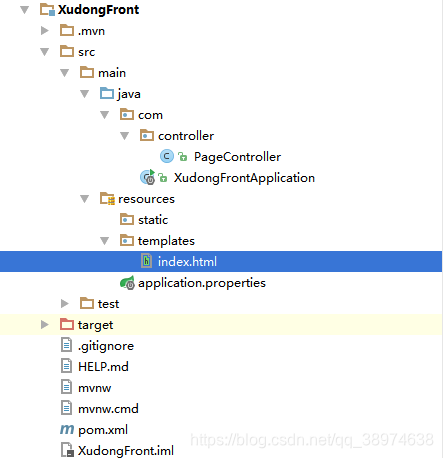
Task: Collapse the controller package arrow
Action: [125, 136]
